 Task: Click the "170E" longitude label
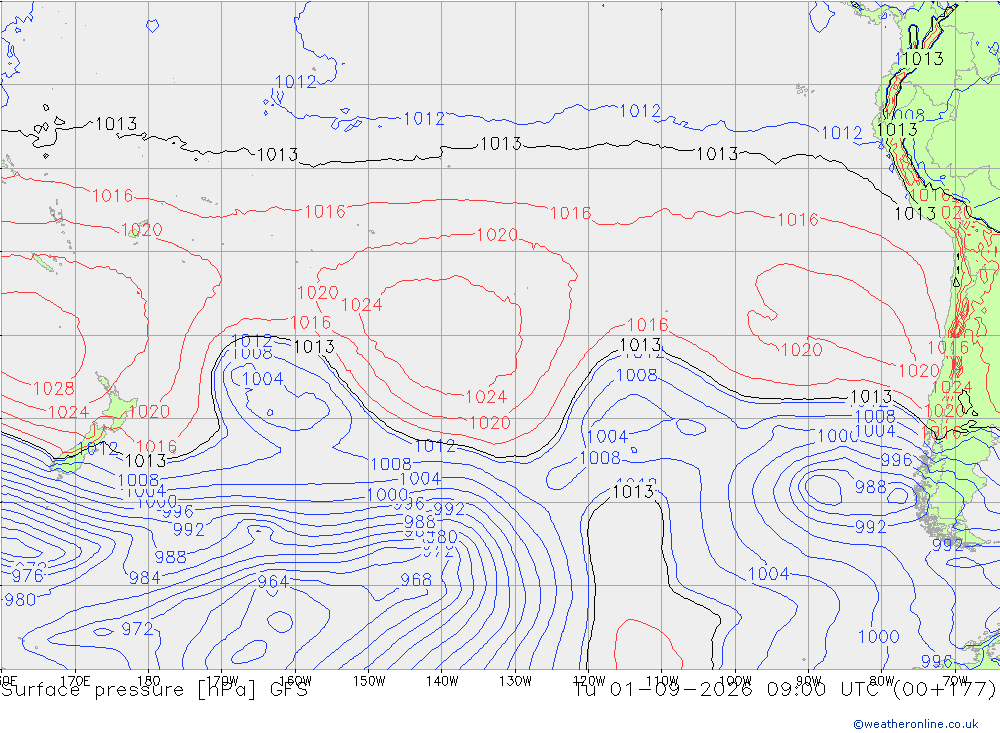click(x=75, y=681)
